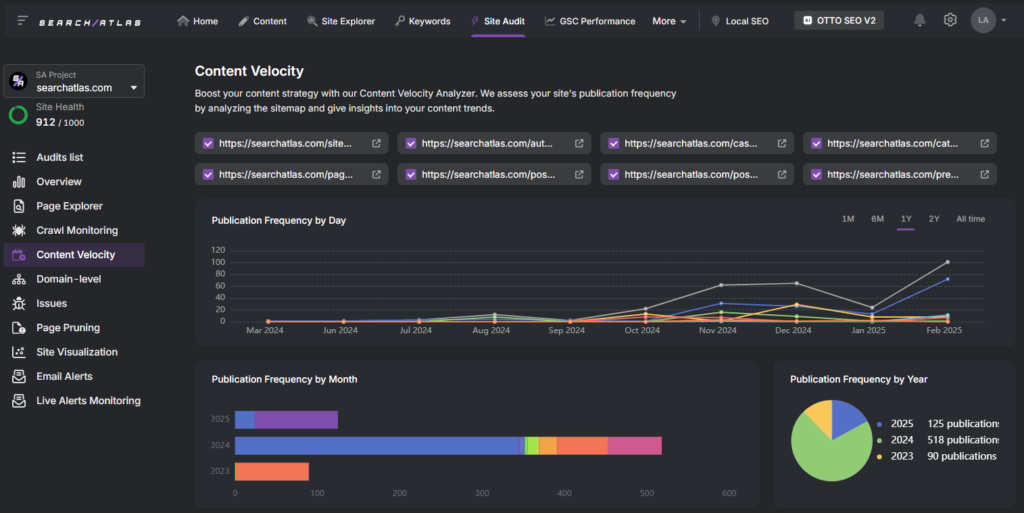The height and width of the screenshot is (513, 1024).
Task: Click the Audits list sidebar icon
Action: [19, 157]
